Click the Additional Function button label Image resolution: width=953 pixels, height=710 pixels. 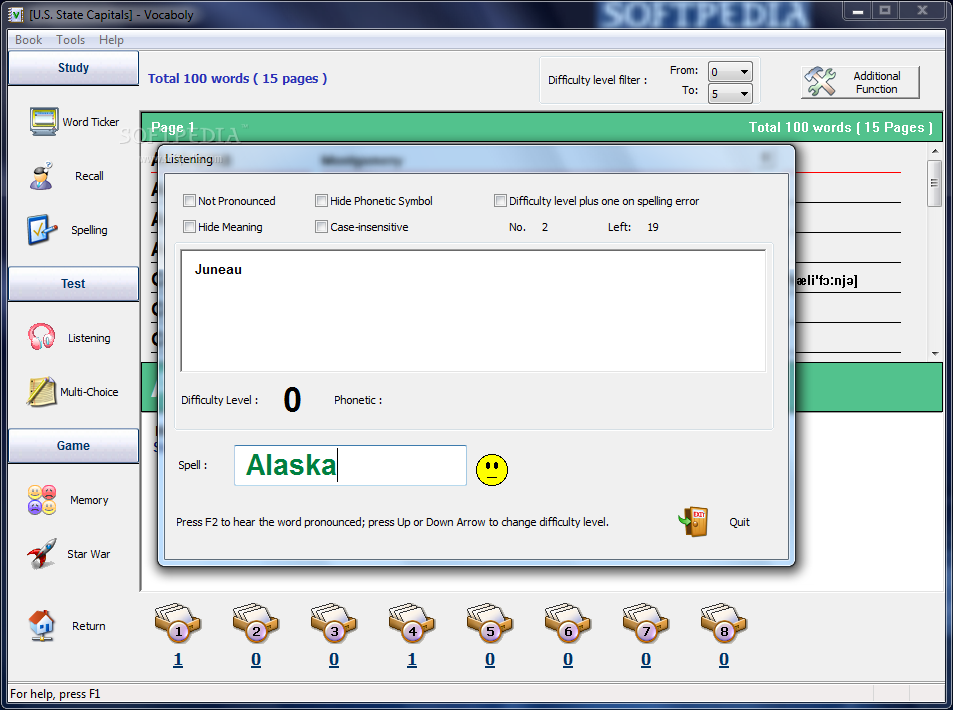click(876, 82)
